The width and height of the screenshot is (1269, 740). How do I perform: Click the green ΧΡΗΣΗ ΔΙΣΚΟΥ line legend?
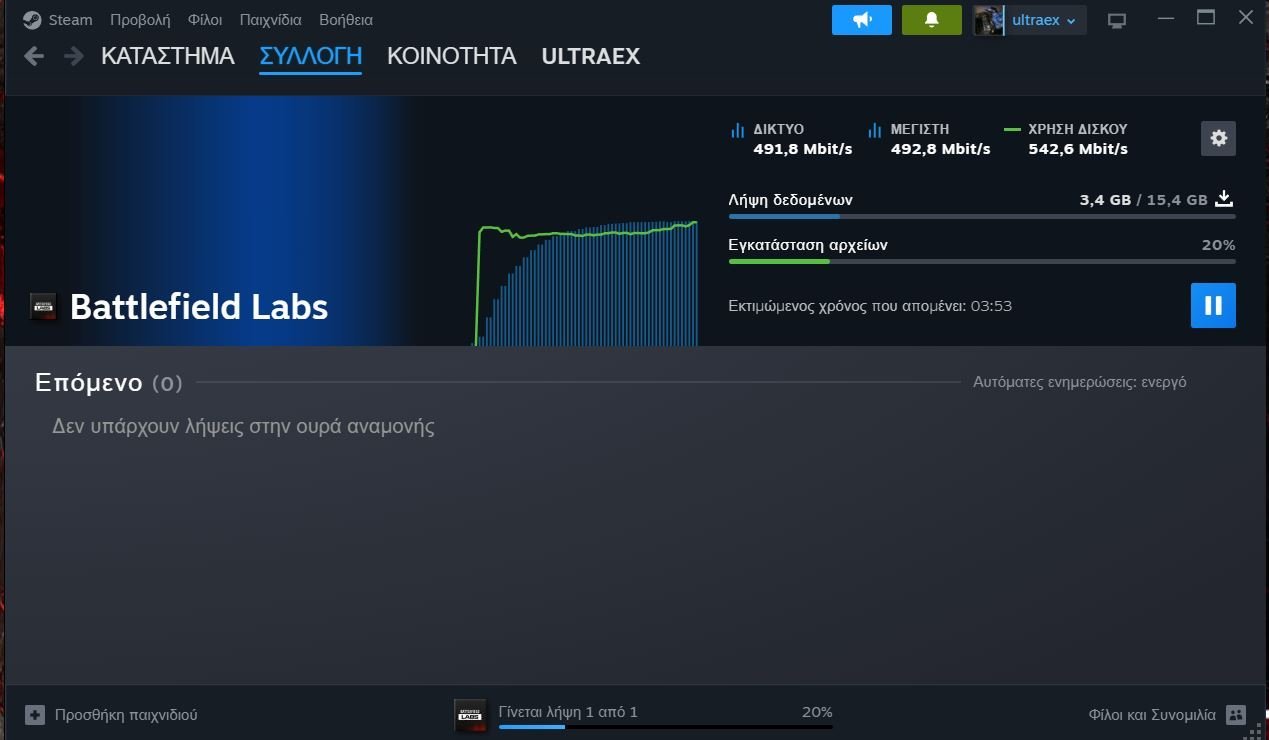click(1012, 130)
